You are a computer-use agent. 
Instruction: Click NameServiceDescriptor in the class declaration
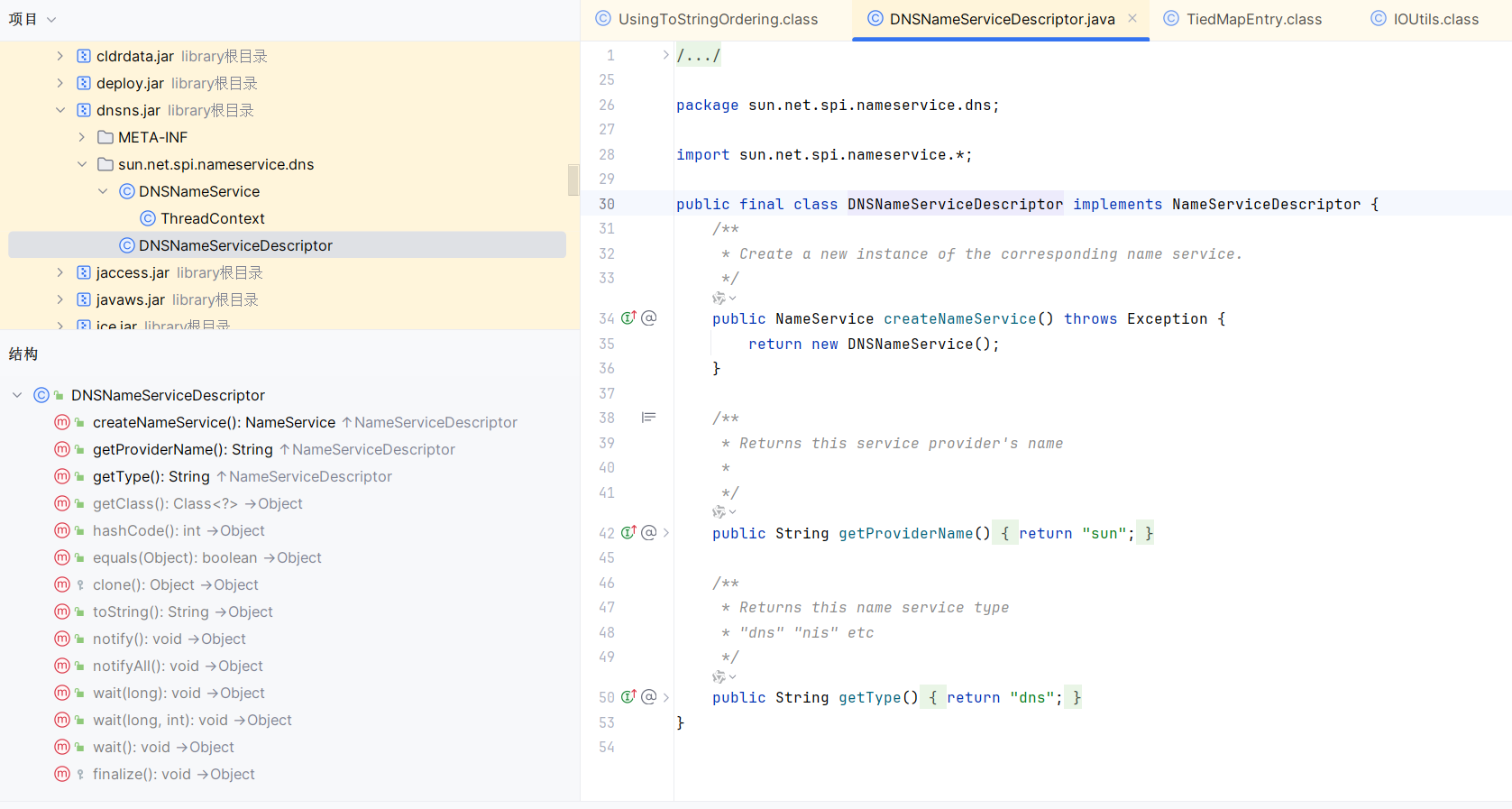[x=1266, y=205]
